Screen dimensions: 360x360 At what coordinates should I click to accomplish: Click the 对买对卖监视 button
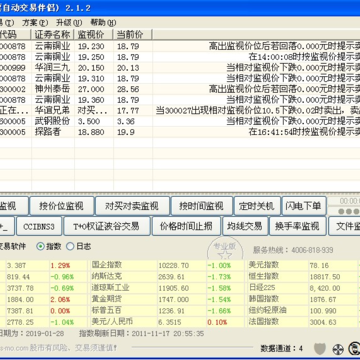point(132,206)
